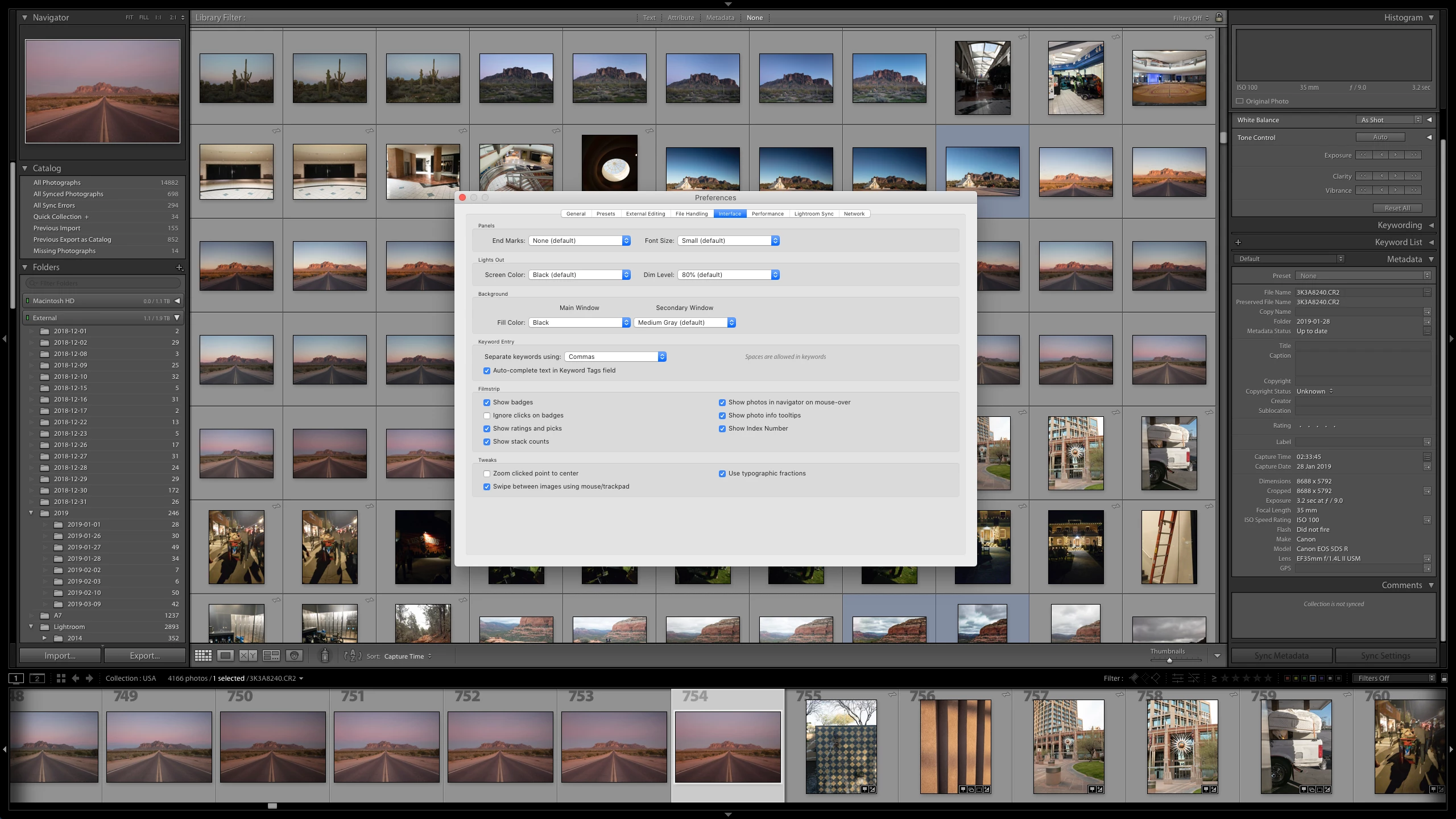Switch to Survey view icon
Viewport: 1456px width, 819px height.
click(271, 656)
